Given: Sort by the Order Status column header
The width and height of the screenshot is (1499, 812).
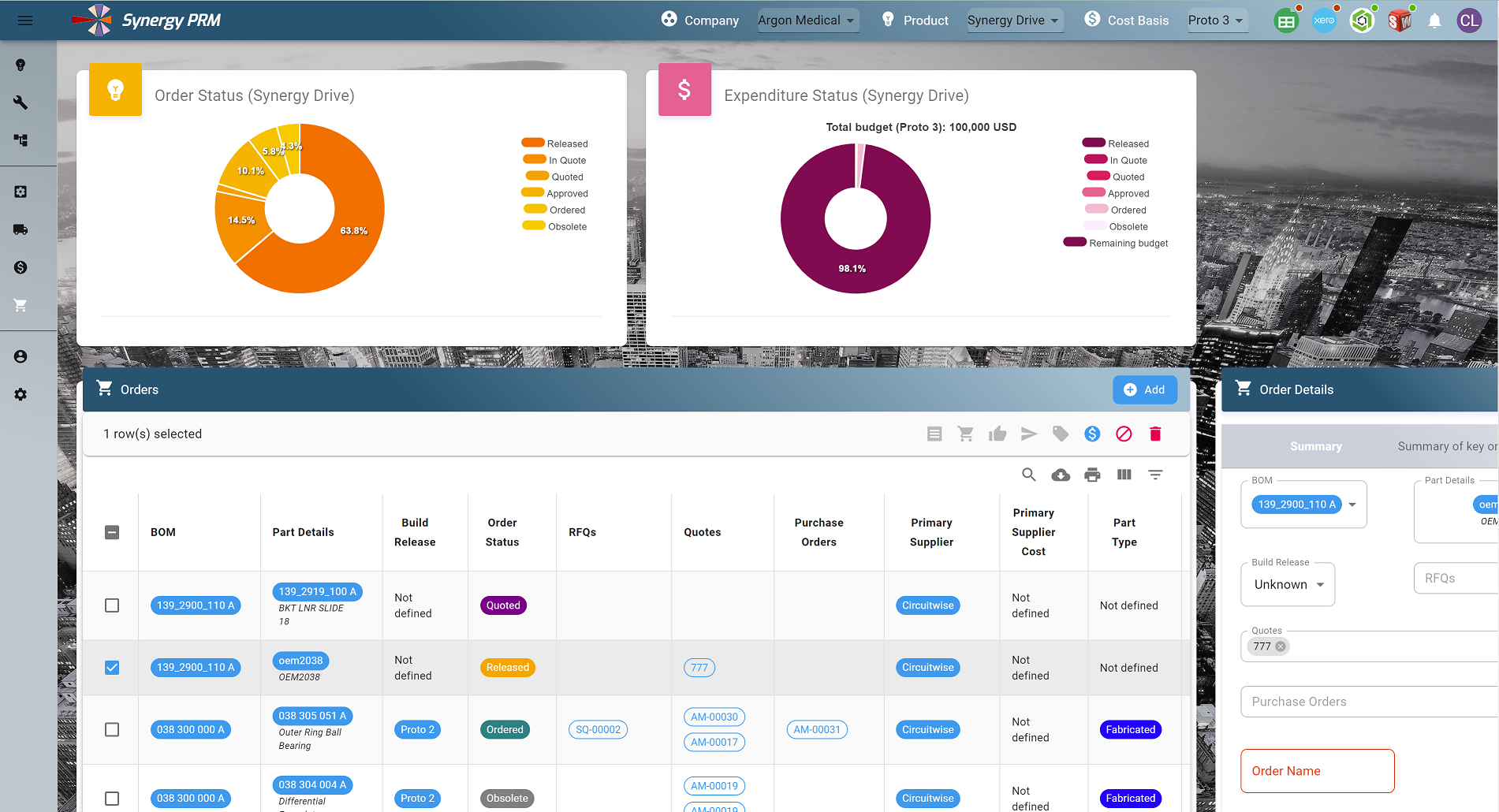Looking at the screenshot, I should (x=502, y=532).
